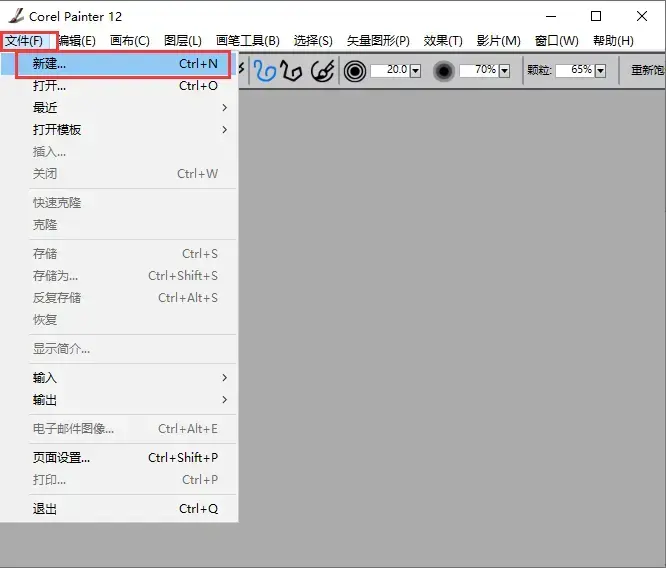Open the 窗口(W) menu
Image resolution: width=666 pixels, height=568 pixels.
[x=556, y=41]
